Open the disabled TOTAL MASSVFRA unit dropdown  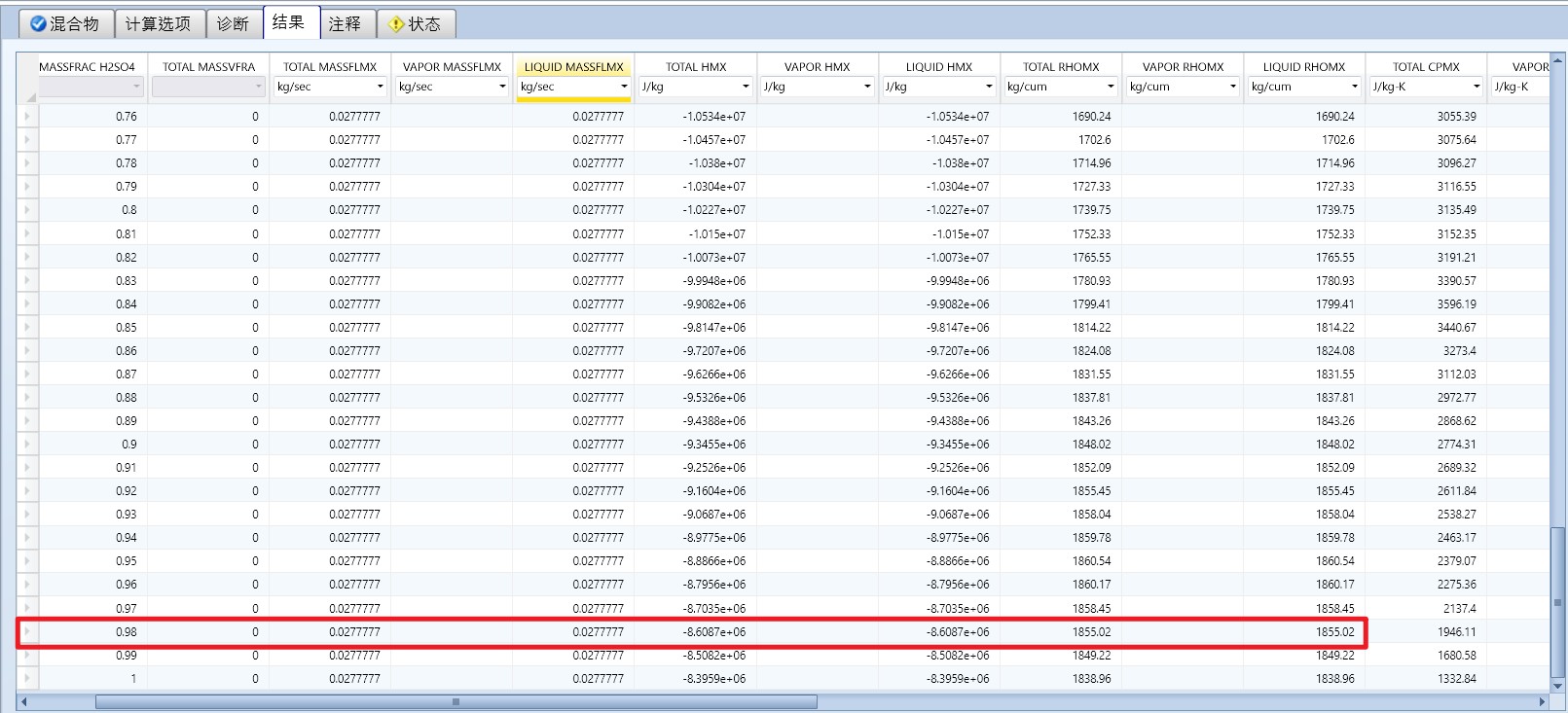tap(208, 87)
